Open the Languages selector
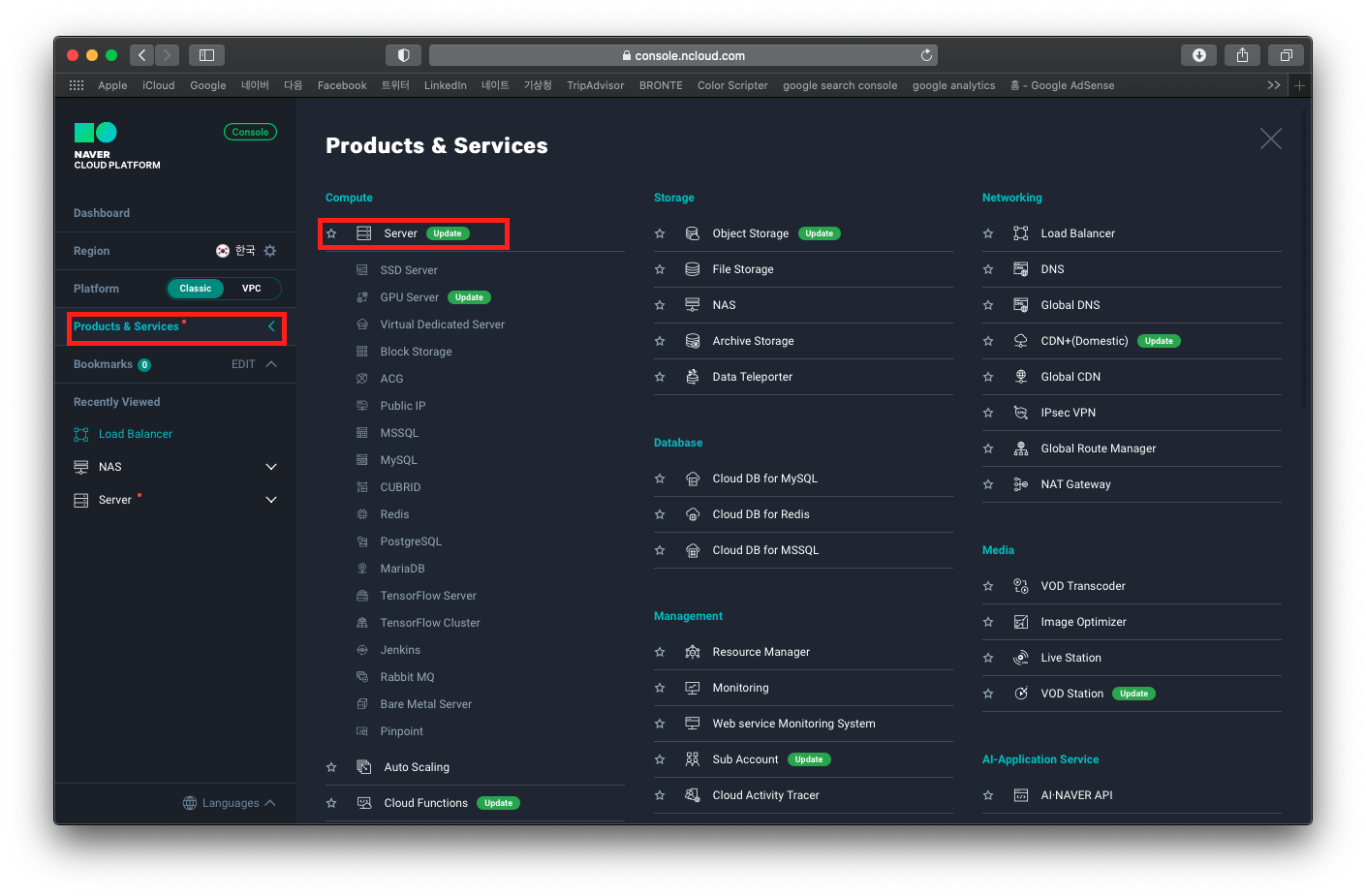Viewport: 1366px width, 896px height. 230,803
